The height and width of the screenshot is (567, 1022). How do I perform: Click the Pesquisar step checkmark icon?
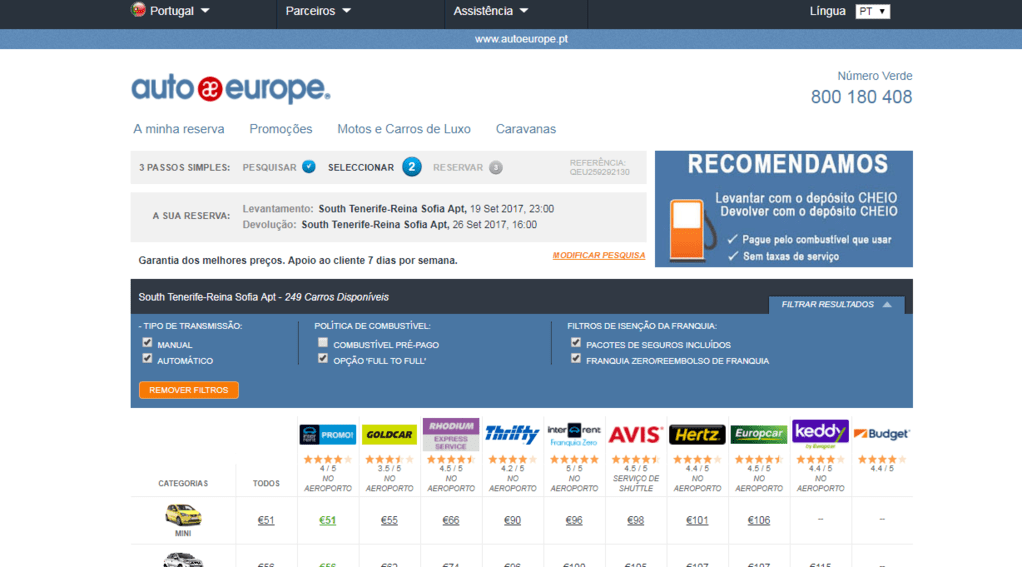click(309, 167)
